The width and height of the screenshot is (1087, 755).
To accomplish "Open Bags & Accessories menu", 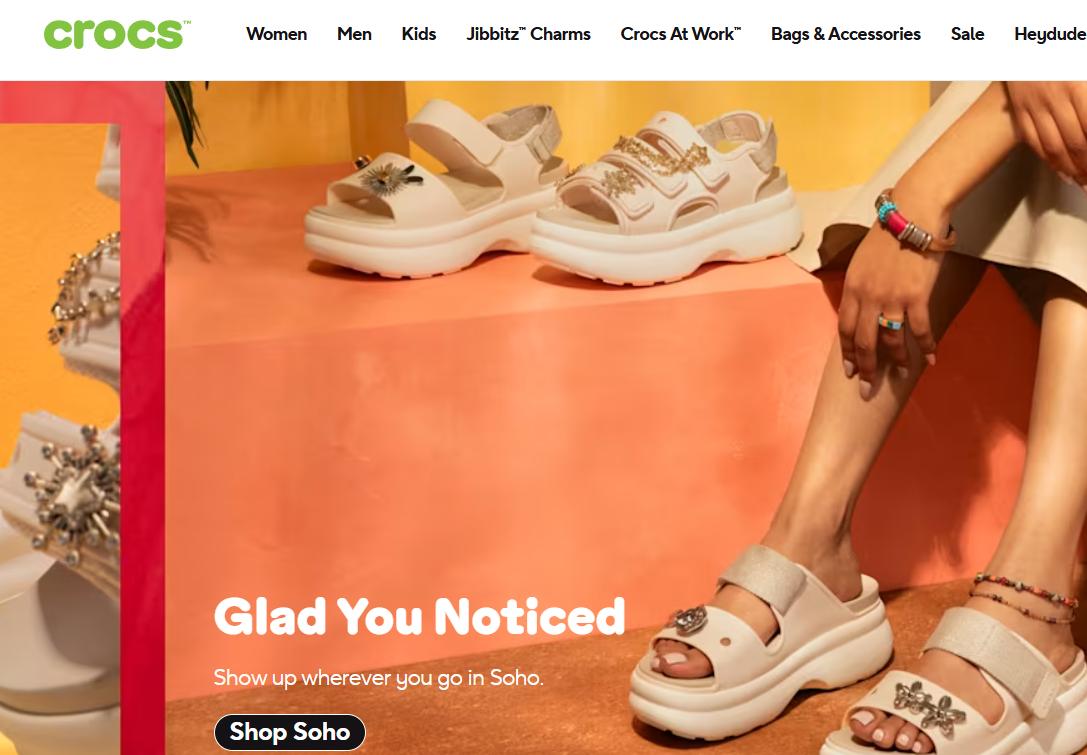I will tap(846, 34).
